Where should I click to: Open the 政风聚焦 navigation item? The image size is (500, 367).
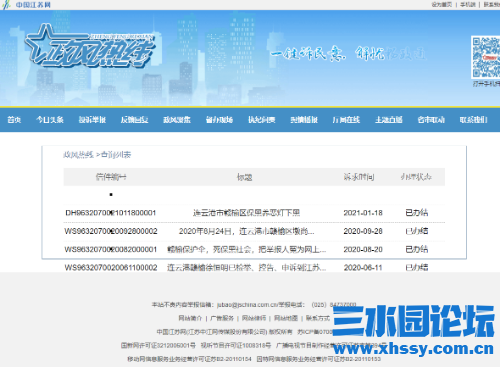pos(177,120)
